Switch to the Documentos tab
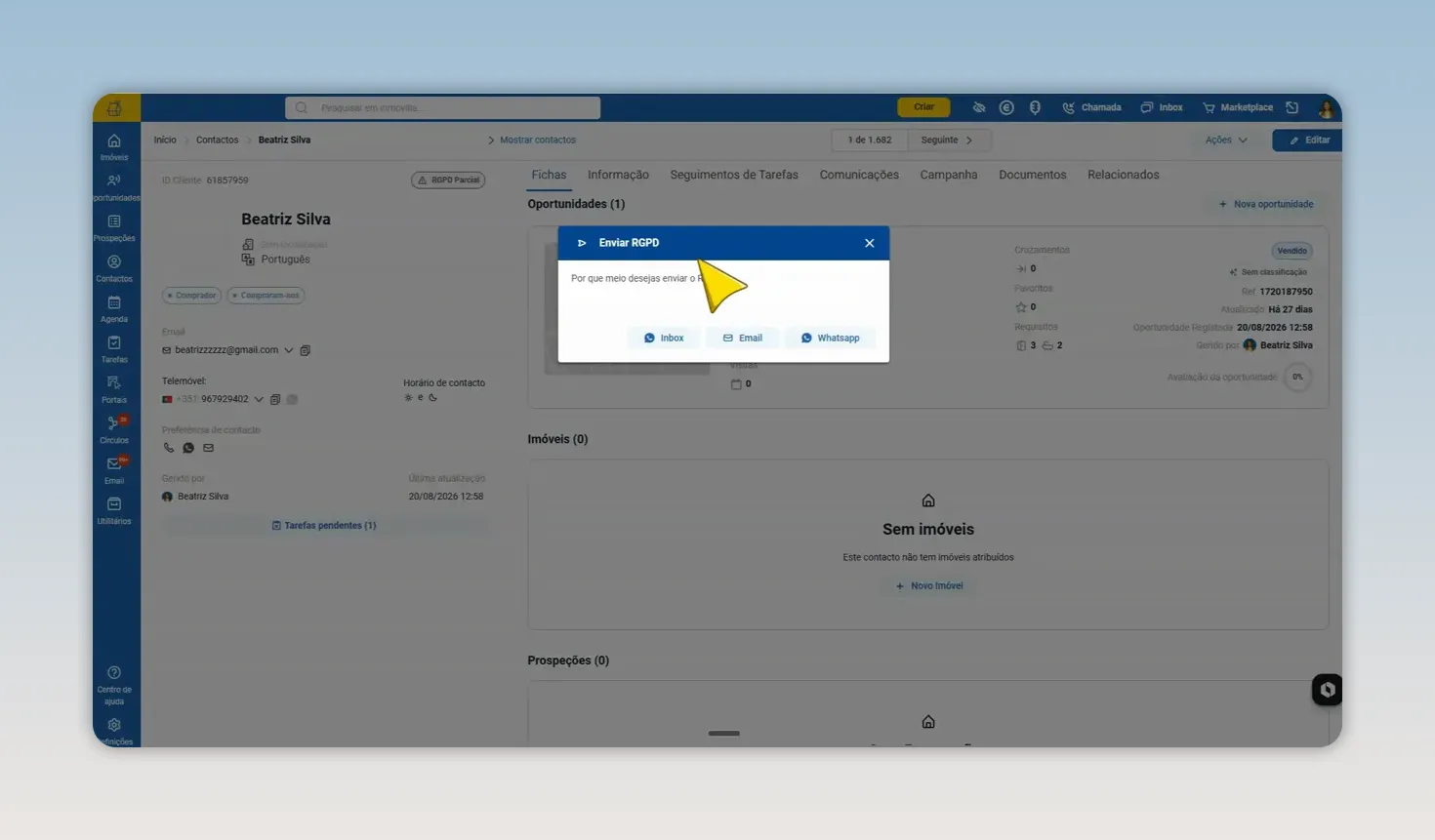This screenshot has width=1435, height=840. tap(1032, 175)
